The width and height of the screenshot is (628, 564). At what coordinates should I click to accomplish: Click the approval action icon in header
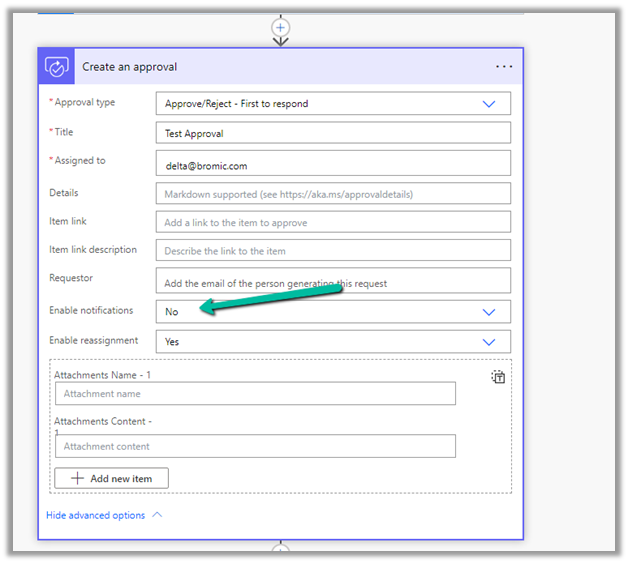click(56, 66)
